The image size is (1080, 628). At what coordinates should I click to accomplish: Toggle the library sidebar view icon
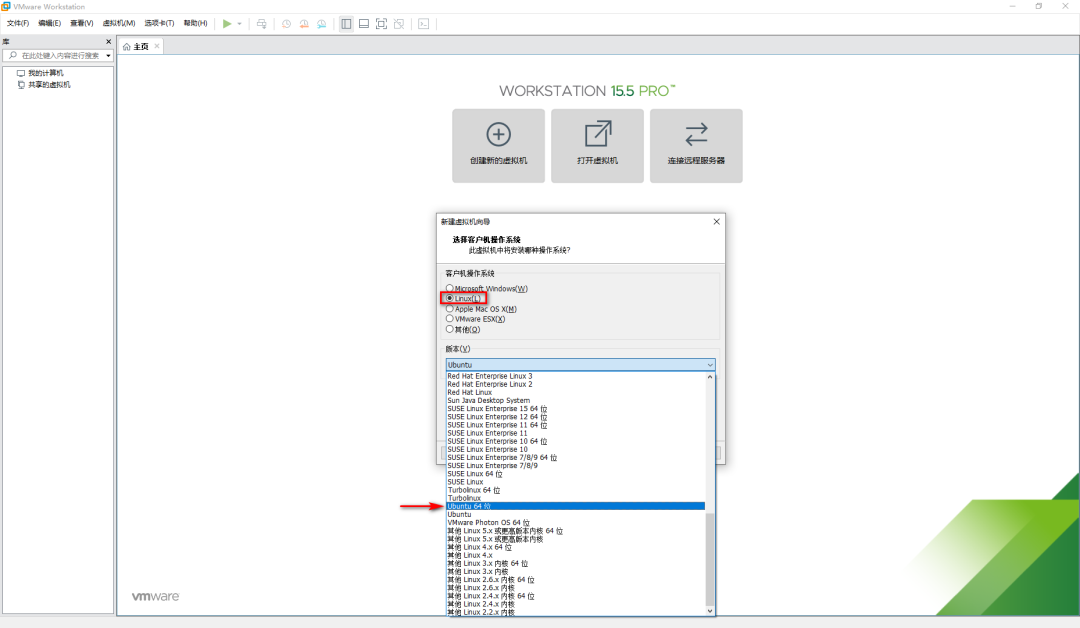click(x=346, y=23)
